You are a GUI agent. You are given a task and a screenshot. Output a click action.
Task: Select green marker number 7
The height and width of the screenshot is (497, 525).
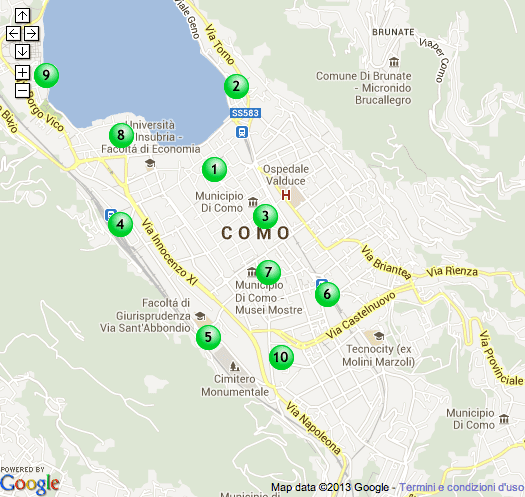[x=268, y=272]
